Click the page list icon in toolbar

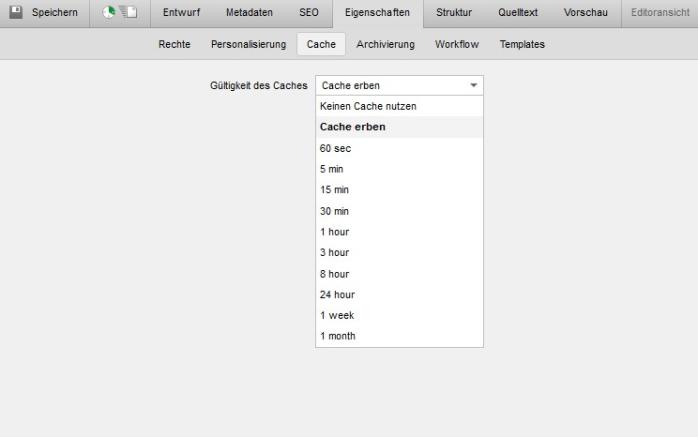click(131, 12)
